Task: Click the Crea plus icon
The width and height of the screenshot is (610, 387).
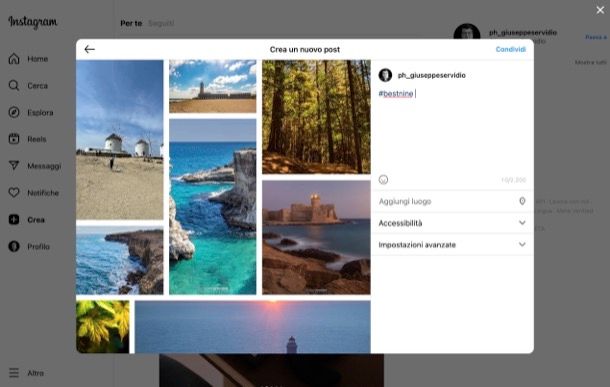Action: pos(14,220)
